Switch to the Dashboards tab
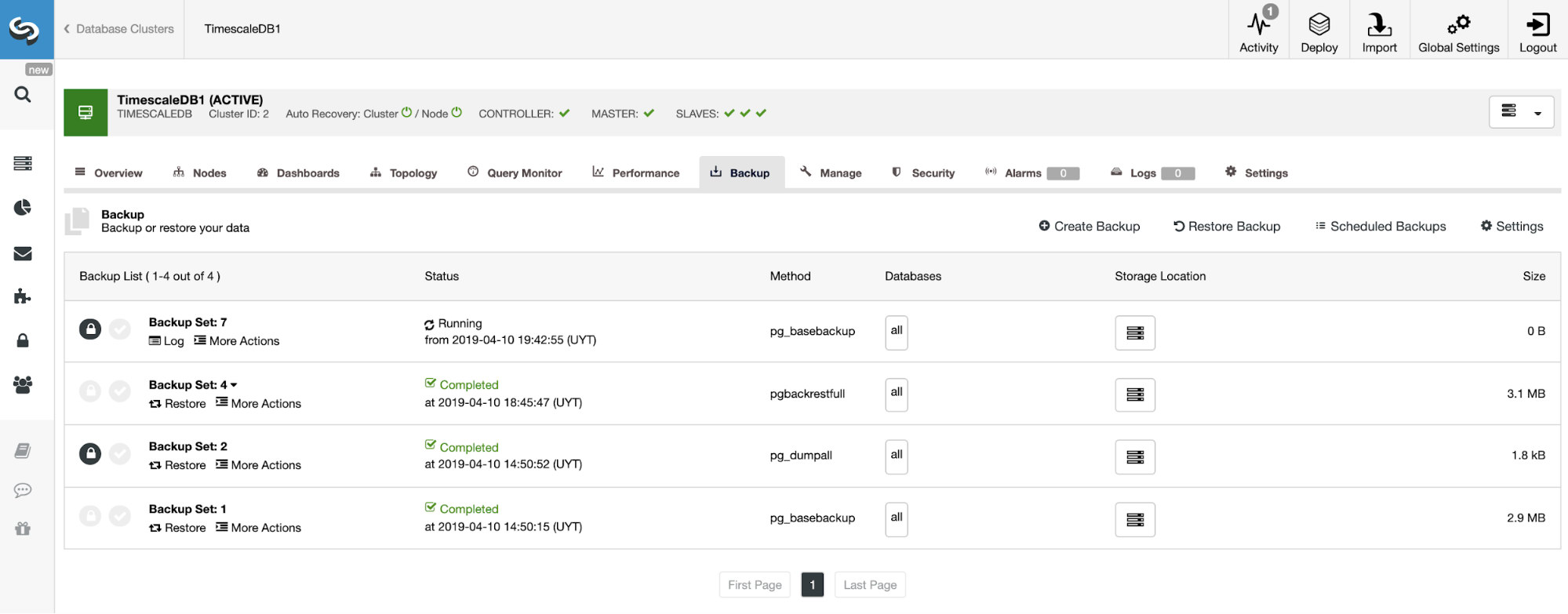Image resolution: width=1568 pixels, height=614 pixels. (x=299, y=173)
